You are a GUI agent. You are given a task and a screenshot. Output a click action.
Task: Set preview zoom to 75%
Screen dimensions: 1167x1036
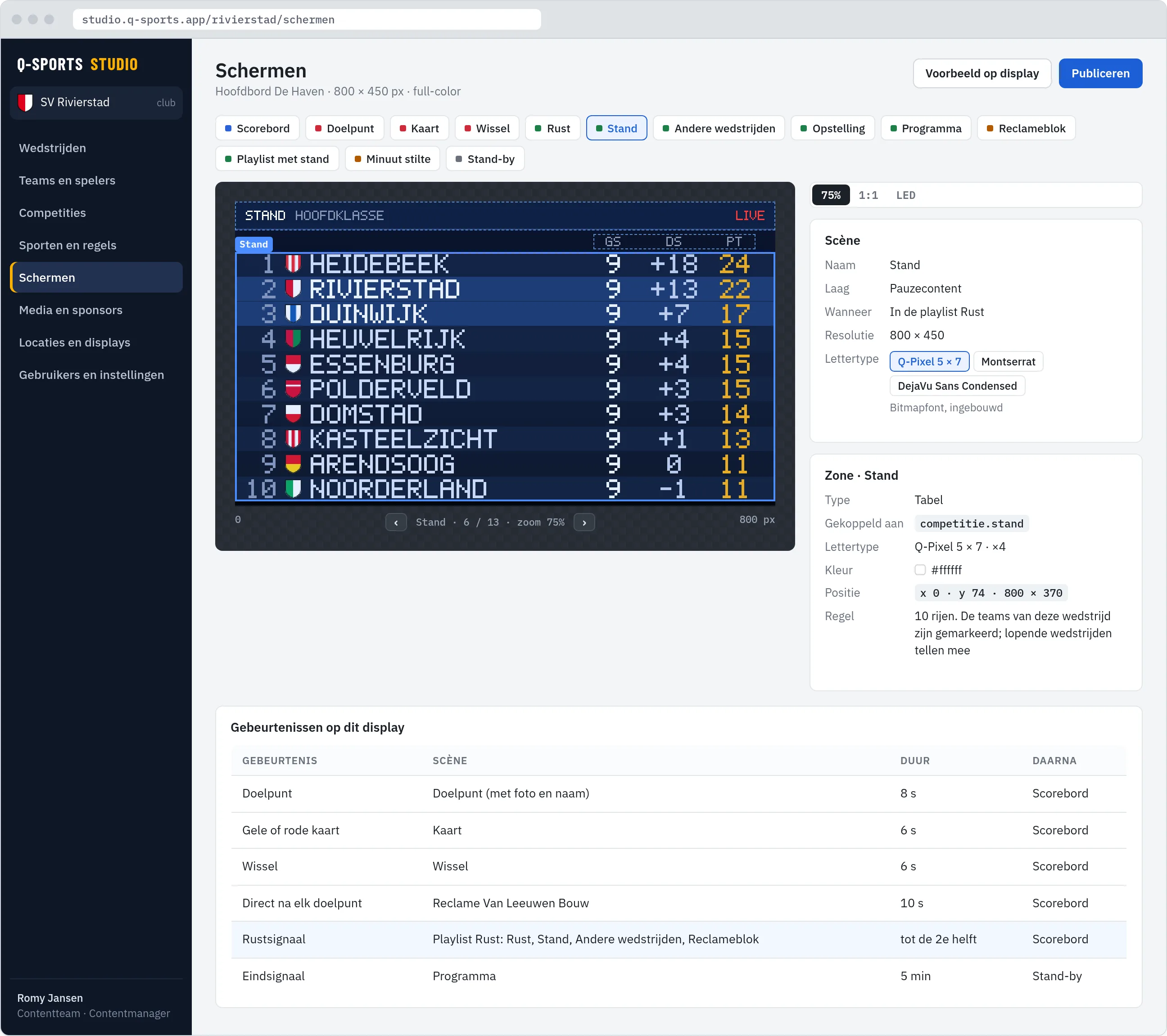pyautogui.click(x=831, y=195)
